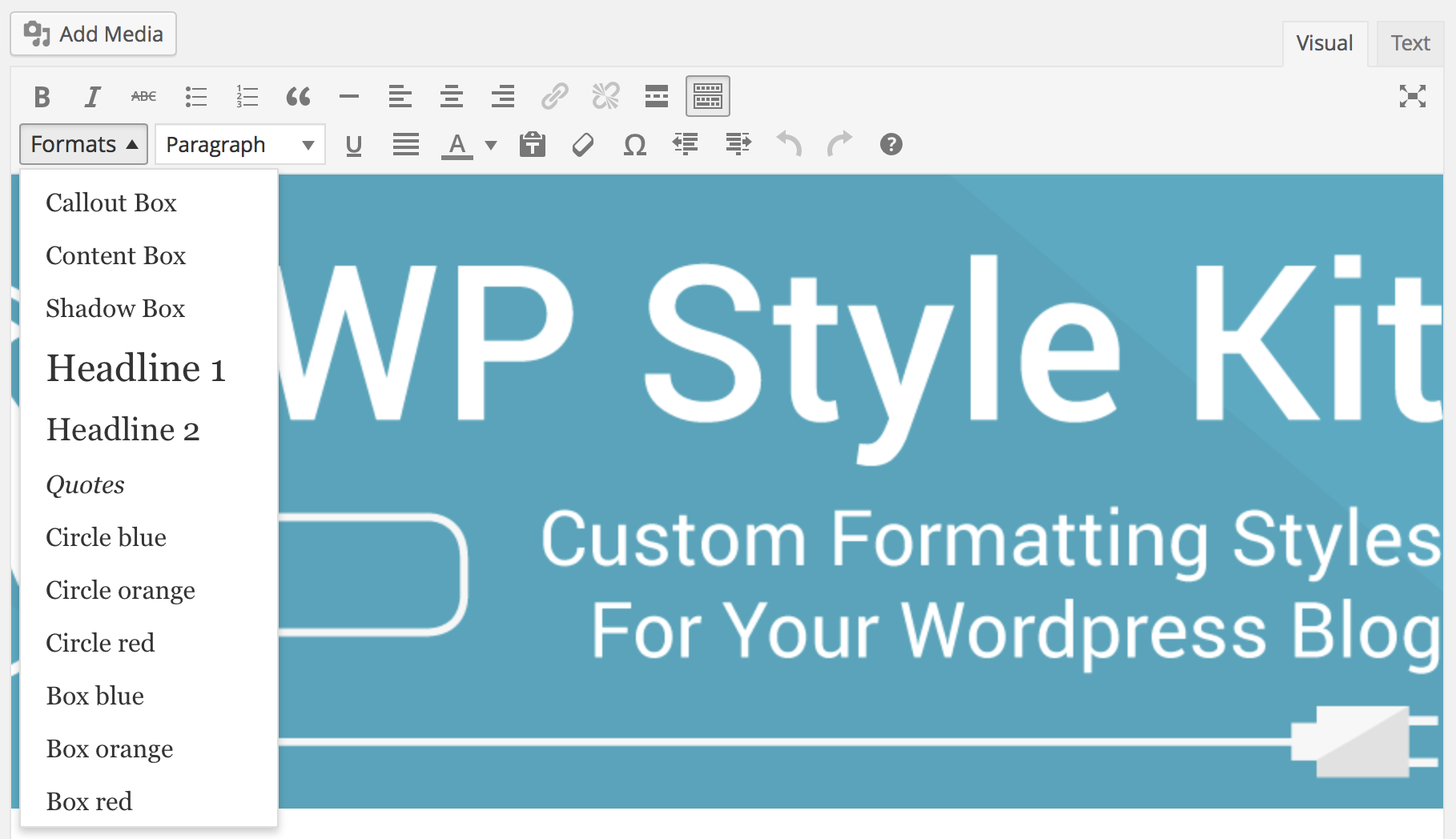Increase the paragraph indent
The height and width of the screenshot is (839, 1456).
point(738,145)
